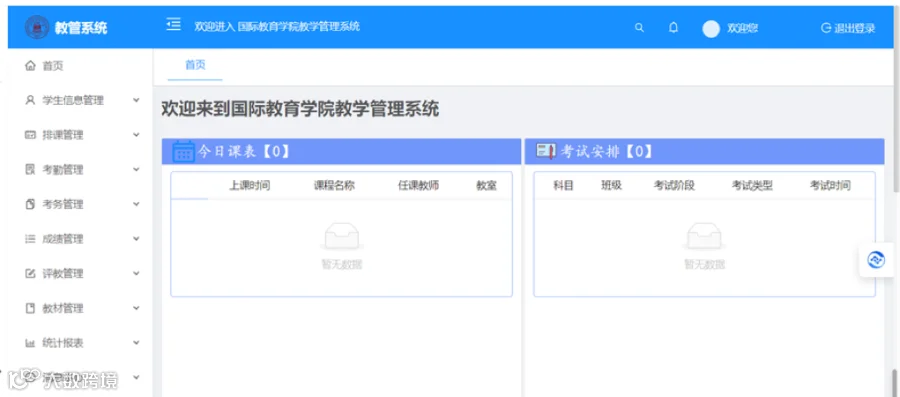Click the 评教管理 edit icon

click(30, 274)
